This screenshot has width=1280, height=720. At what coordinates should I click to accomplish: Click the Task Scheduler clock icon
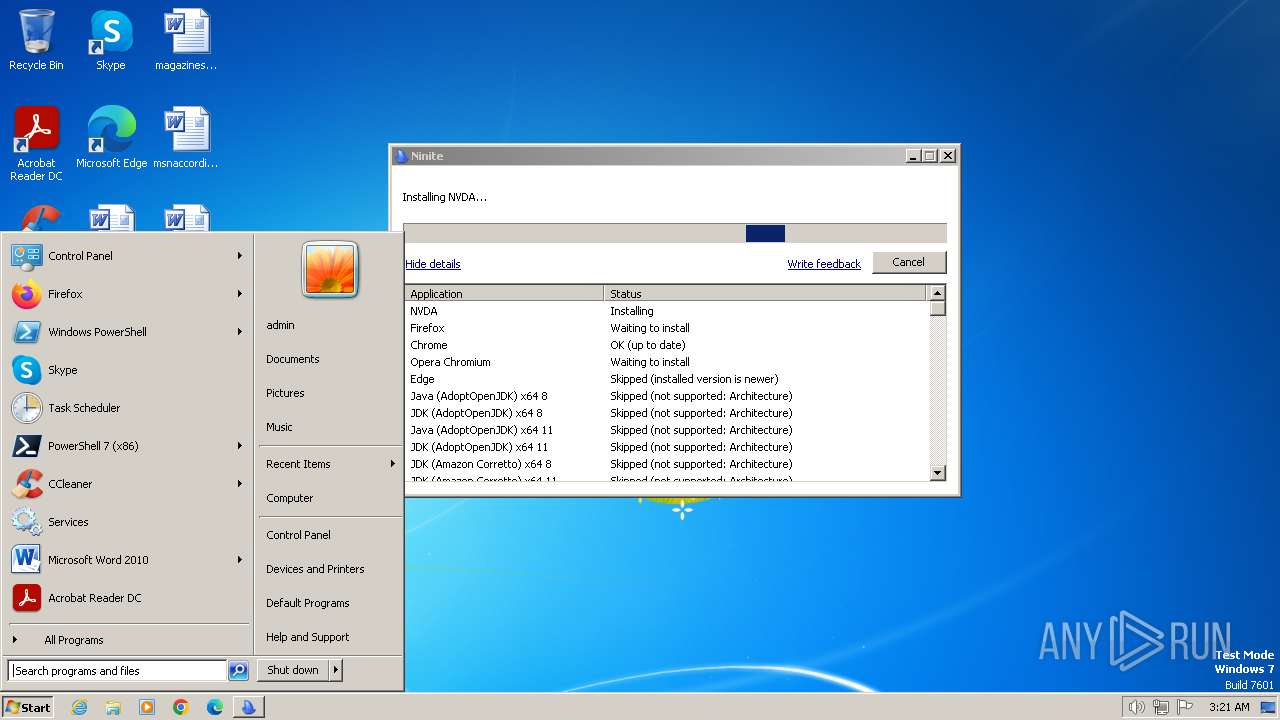[x=26, y=408]
